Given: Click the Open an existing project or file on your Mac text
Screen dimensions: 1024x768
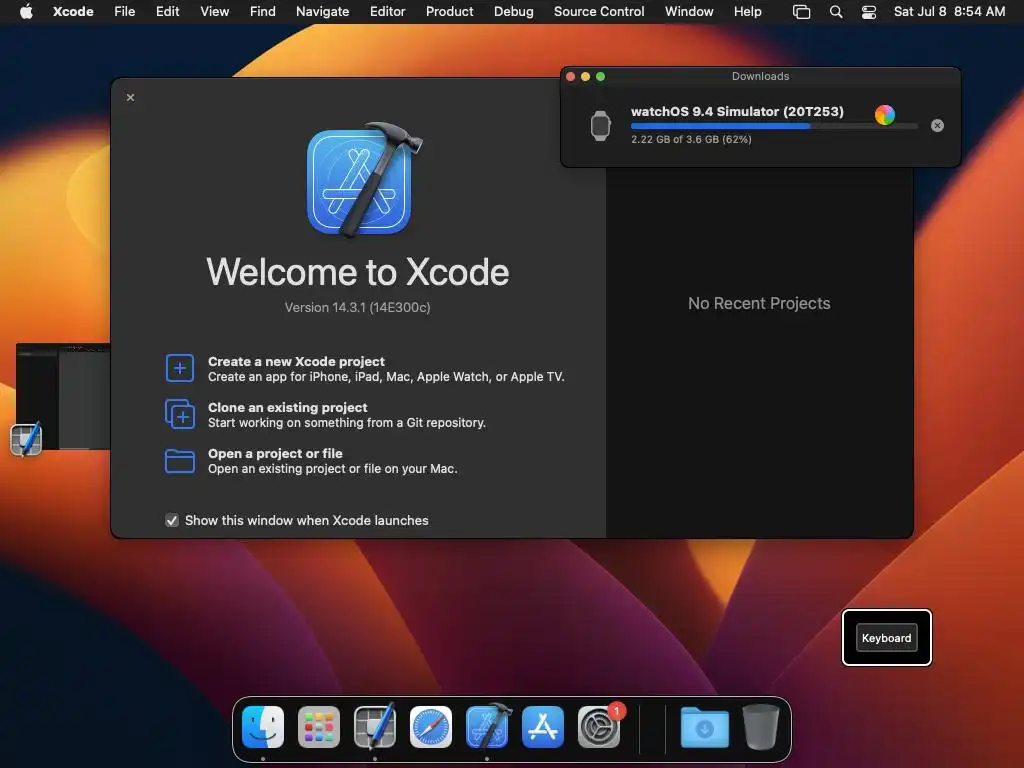Looking at the screenshot, I should 332,469.
